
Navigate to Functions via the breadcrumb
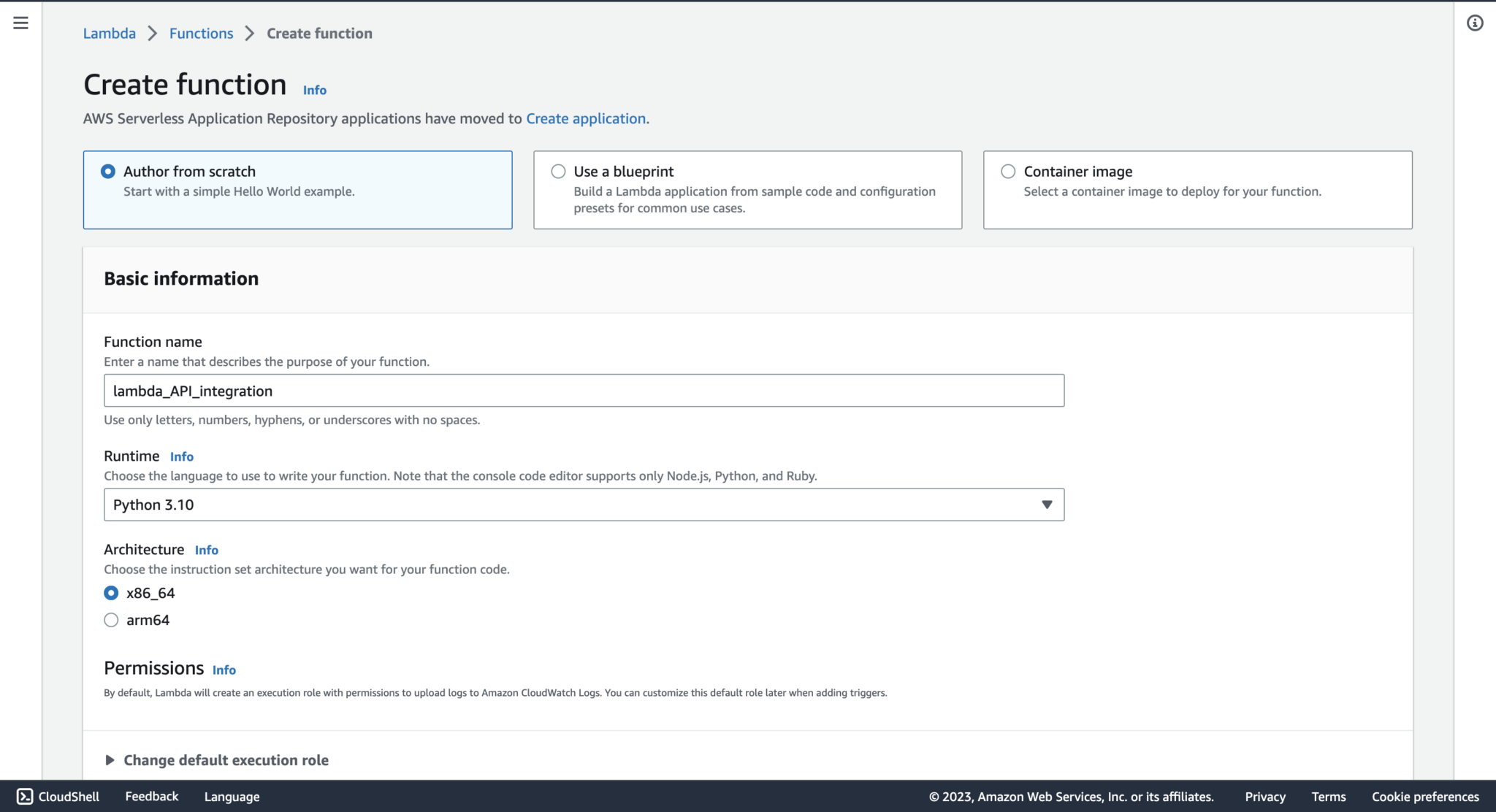(x=200, y=33)
